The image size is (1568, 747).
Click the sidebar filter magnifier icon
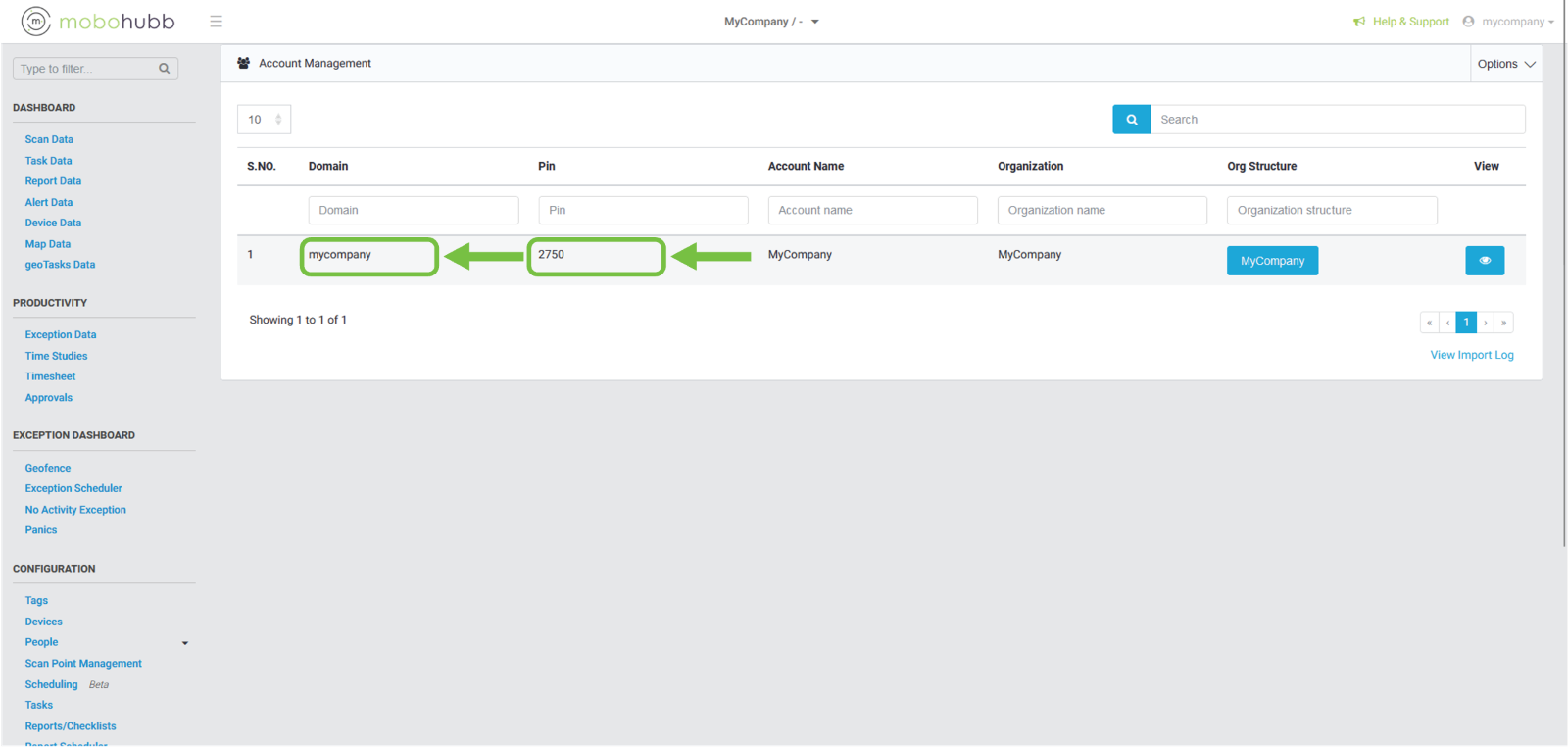[x=165, y=69]
